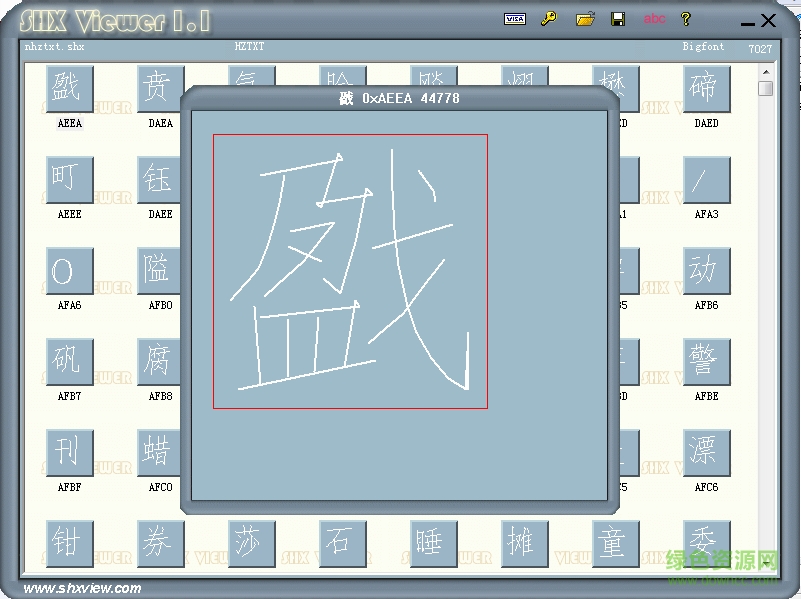Viewport: 801px width, 599px height.
Task: Click inside the red glyph preview area
Action: point(352,271)
